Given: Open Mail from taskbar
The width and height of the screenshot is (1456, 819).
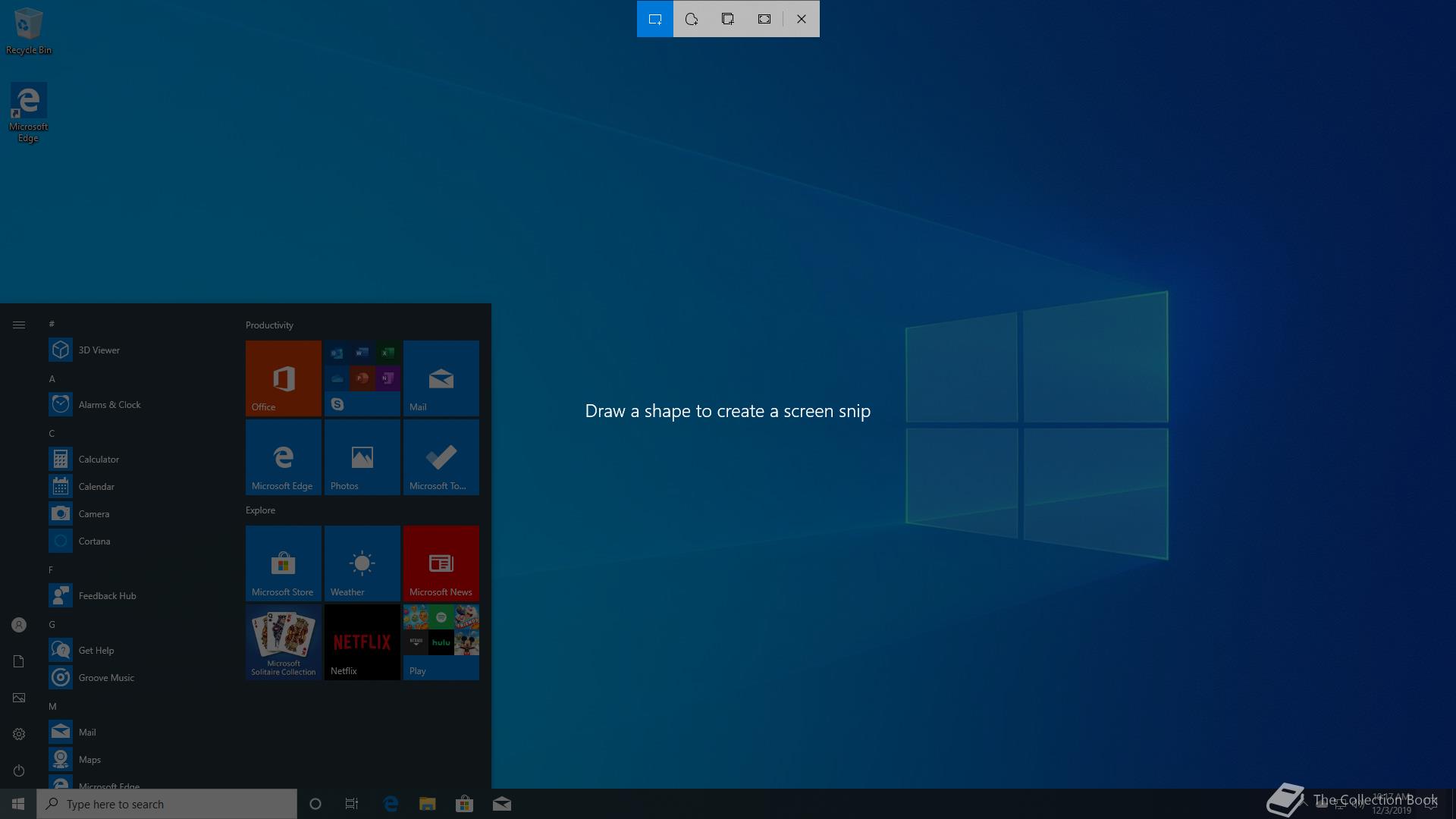Looking at the screenshot, I should (x=501, y=804).
